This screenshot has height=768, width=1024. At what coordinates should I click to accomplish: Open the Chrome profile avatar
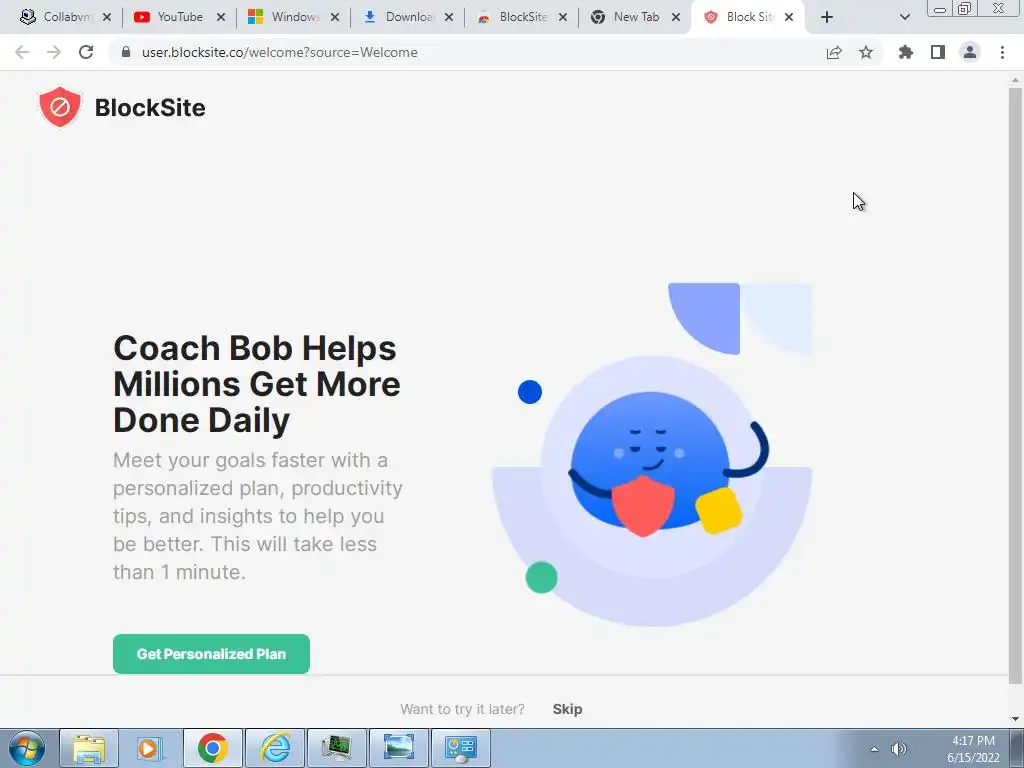tap(970, 52)
